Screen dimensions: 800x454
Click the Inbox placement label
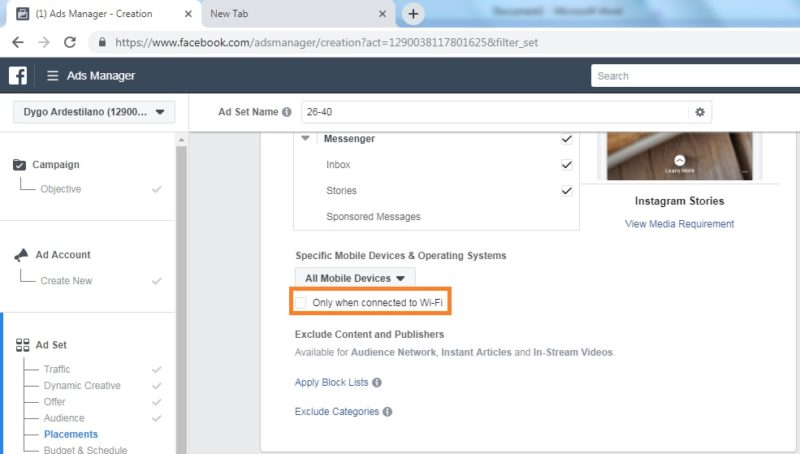pyautogui.click(x=338, y=164)
